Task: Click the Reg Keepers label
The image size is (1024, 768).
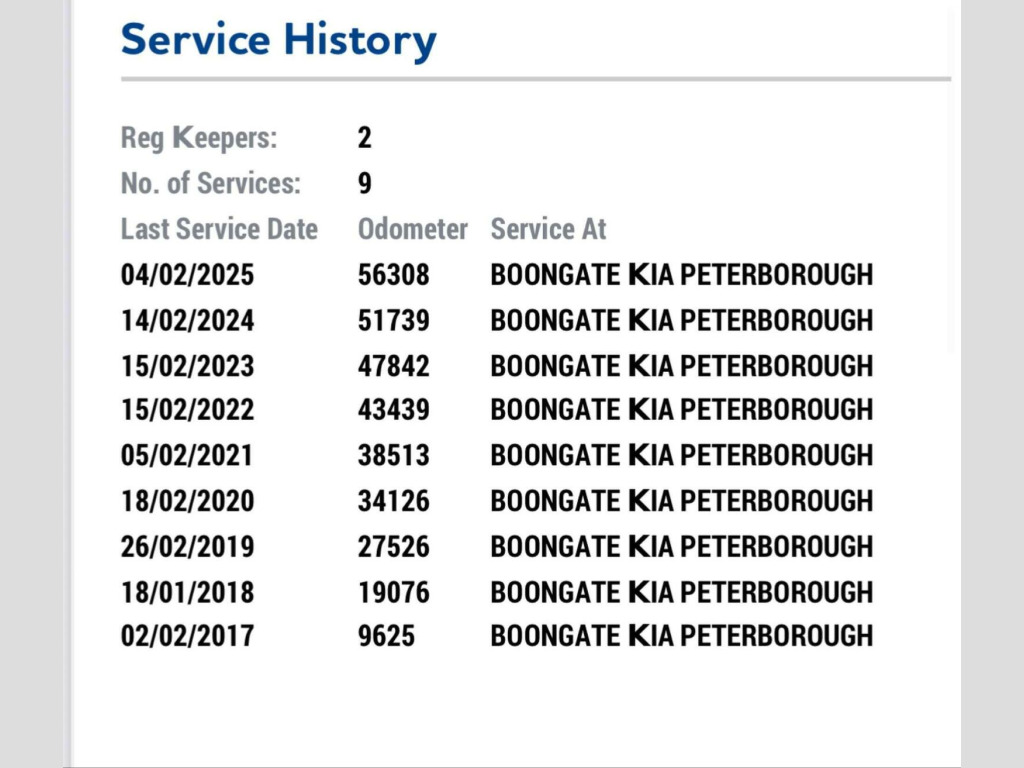Action: click(x=199, y=138)
